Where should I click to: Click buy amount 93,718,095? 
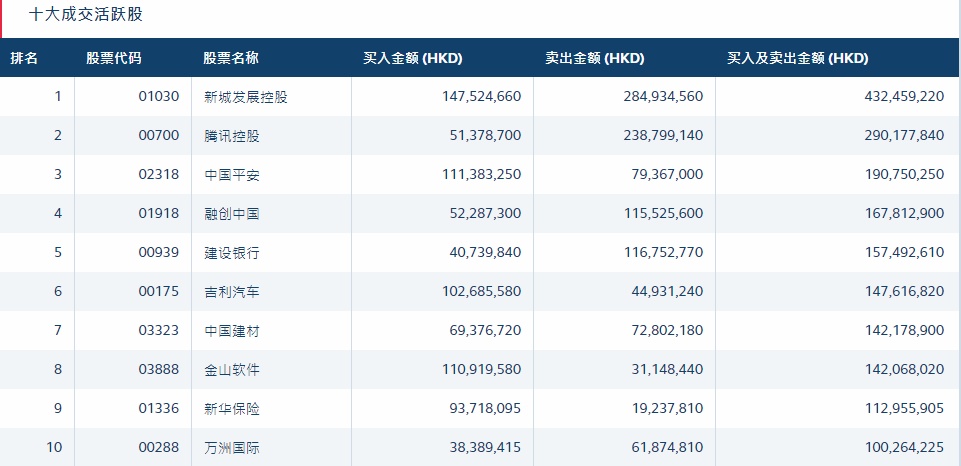click(485, 408)
